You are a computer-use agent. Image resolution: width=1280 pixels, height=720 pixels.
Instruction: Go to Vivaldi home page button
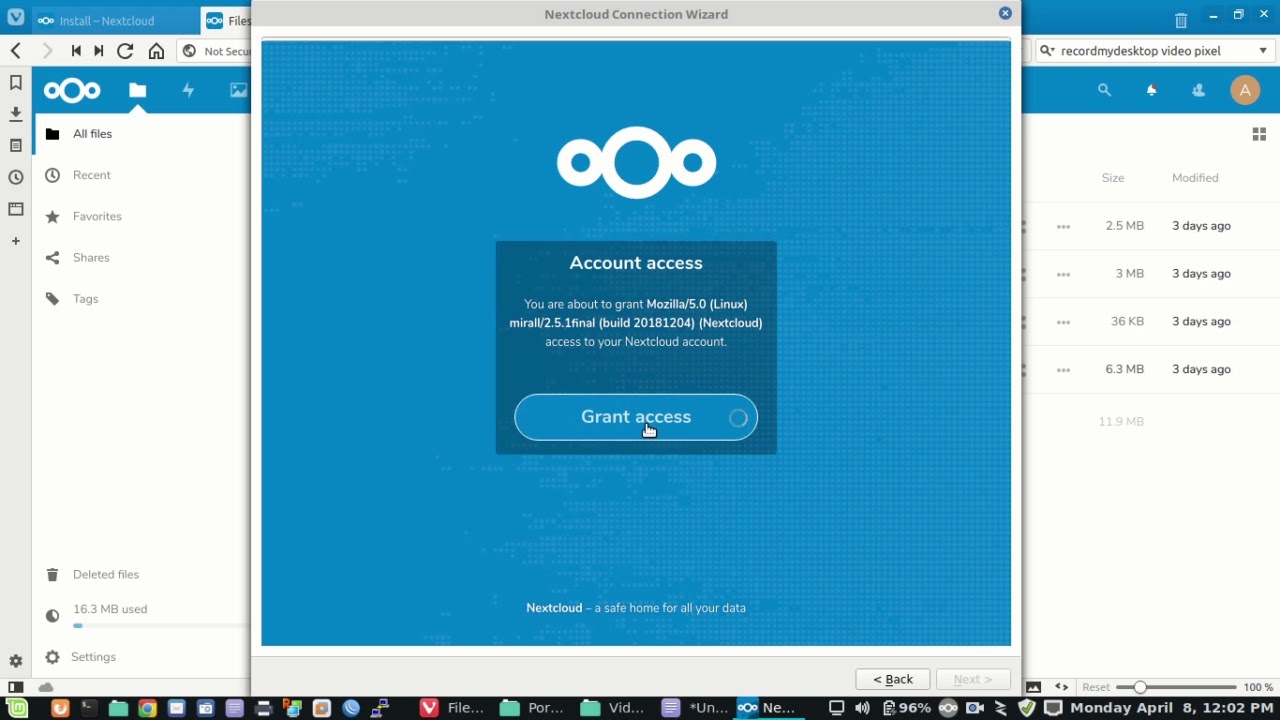click(x=156, y=51)
